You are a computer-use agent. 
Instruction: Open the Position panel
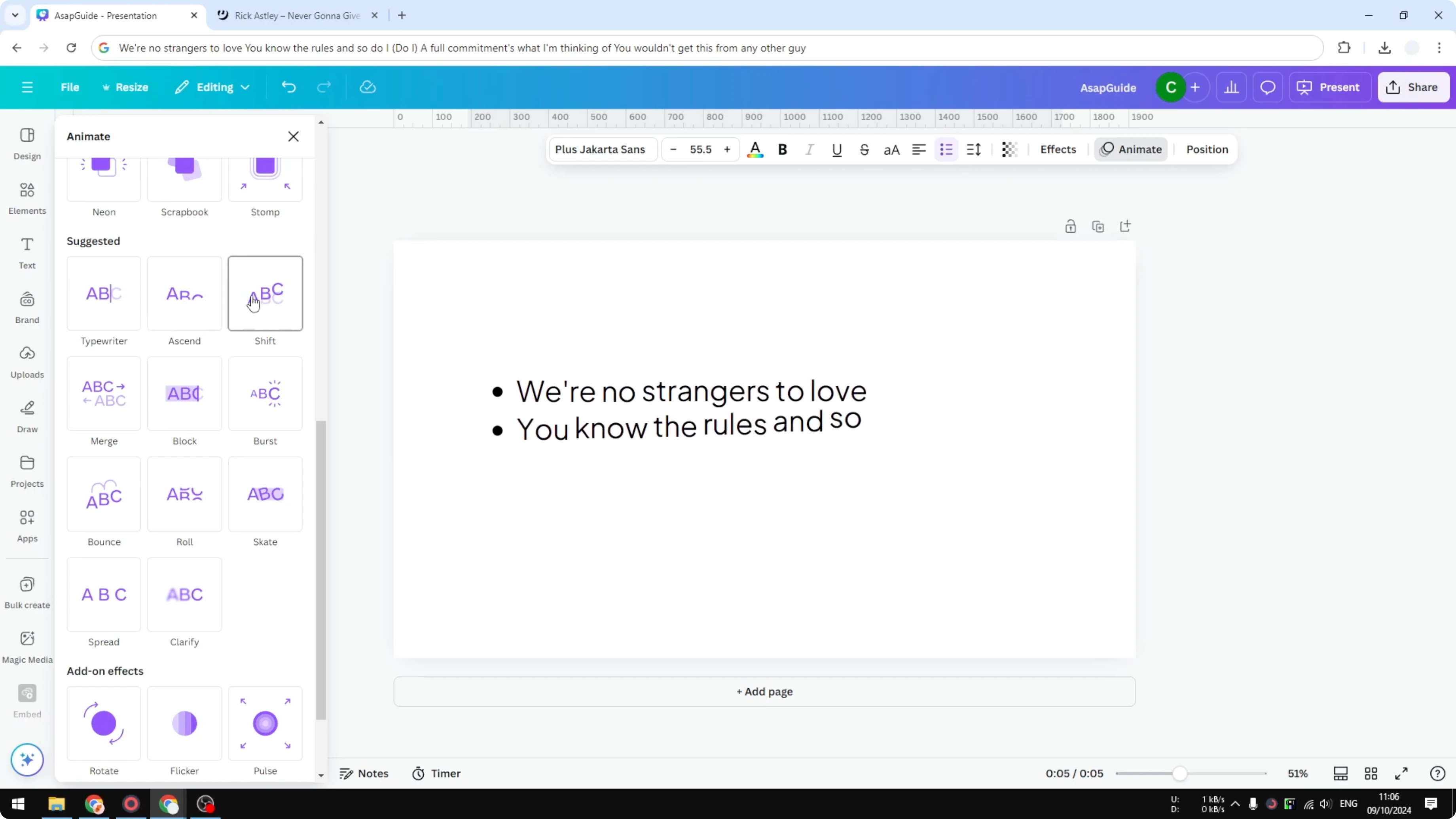[x=1207, y=149]
